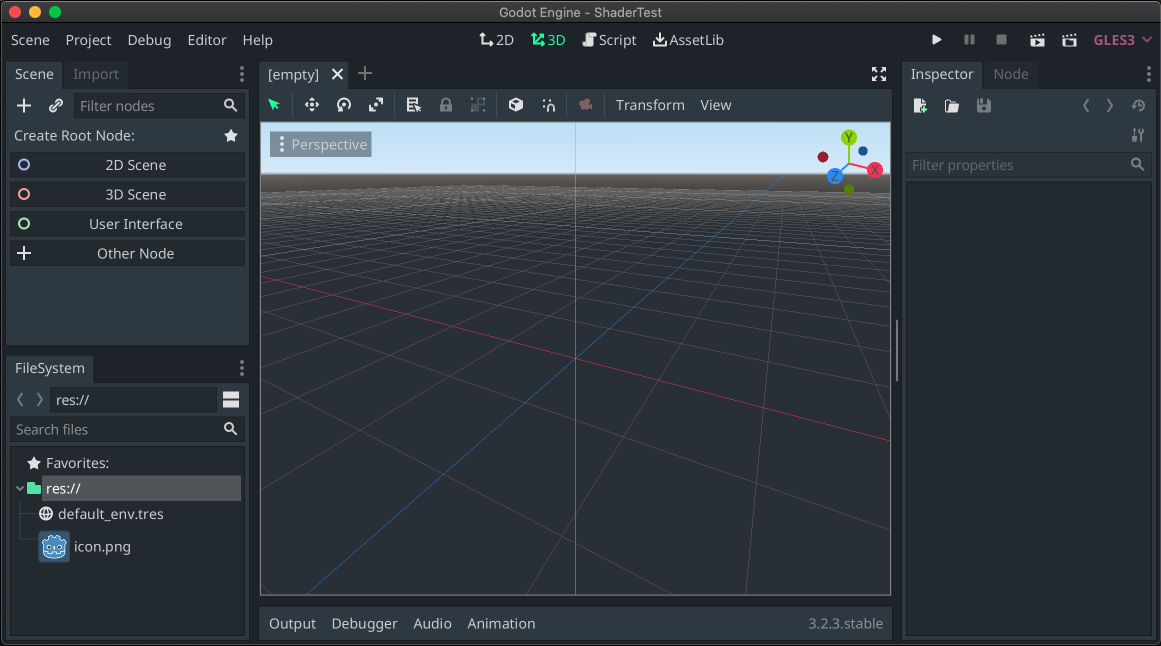Open the Script editor workspace
Image resolution: width=1161 pixels, height=646 pixels.
coord(609,40)
